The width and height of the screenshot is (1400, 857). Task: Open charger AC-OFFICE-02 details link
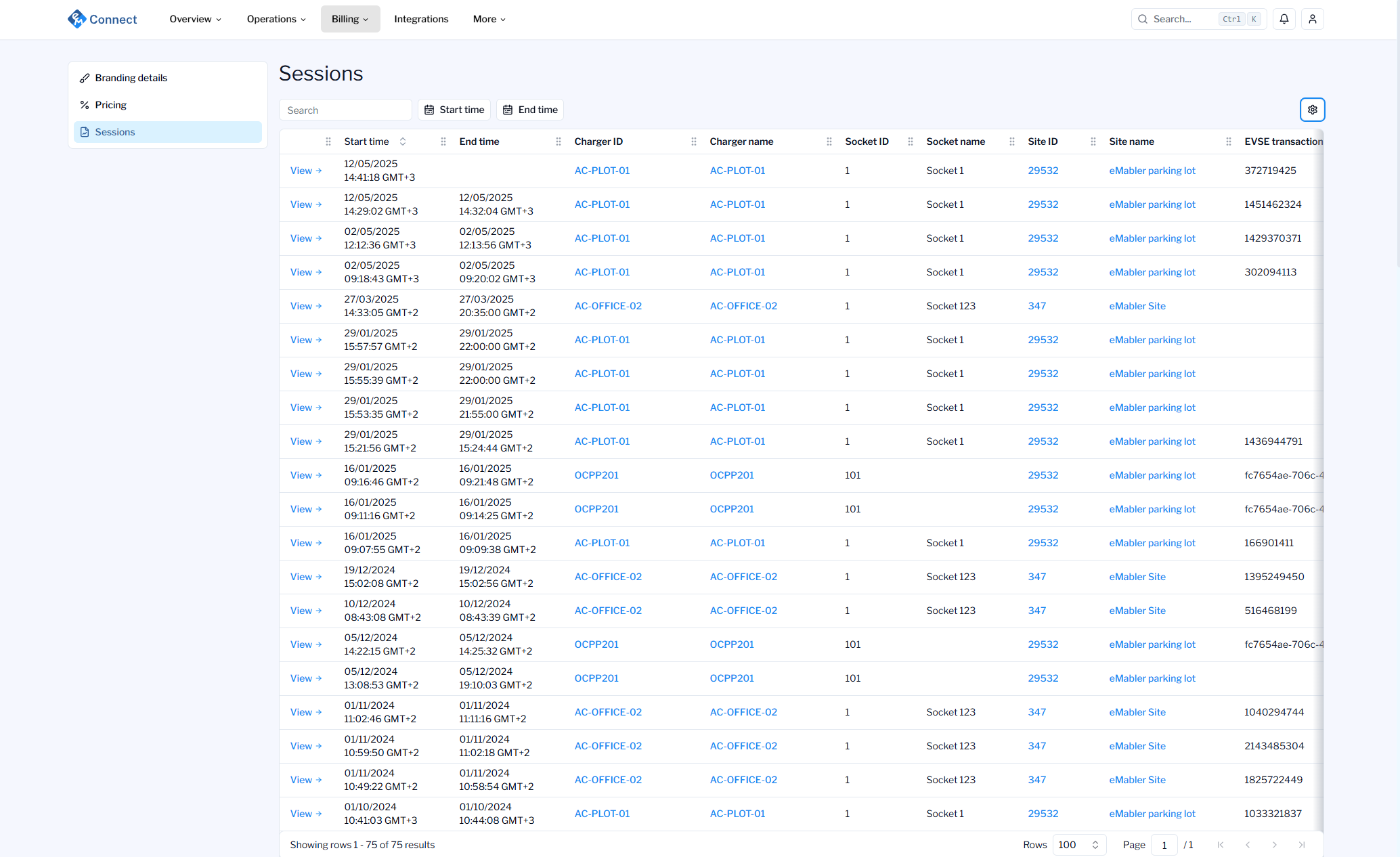(608, 305)
